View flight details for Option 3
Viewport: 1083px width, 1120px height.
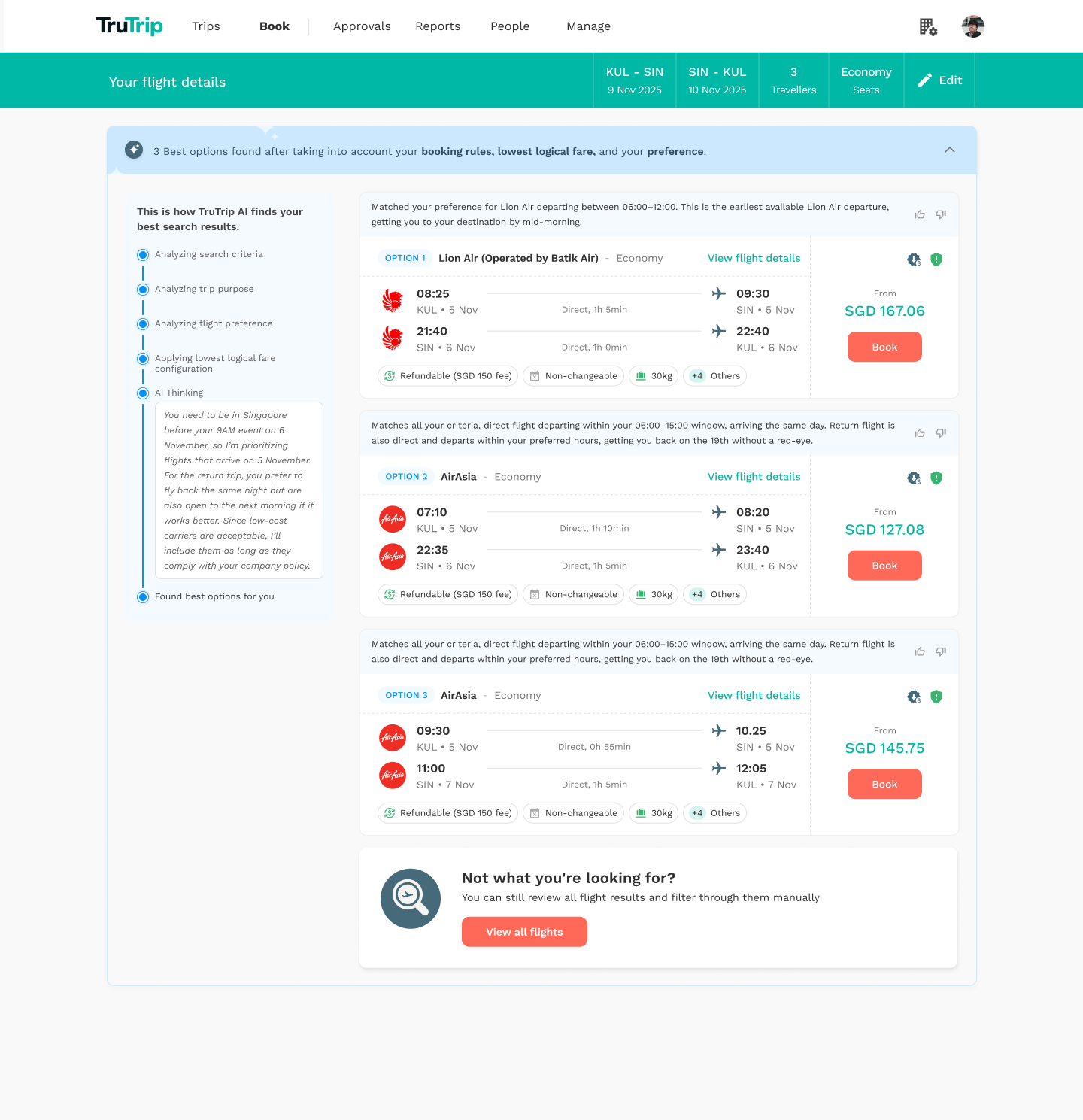754,696
